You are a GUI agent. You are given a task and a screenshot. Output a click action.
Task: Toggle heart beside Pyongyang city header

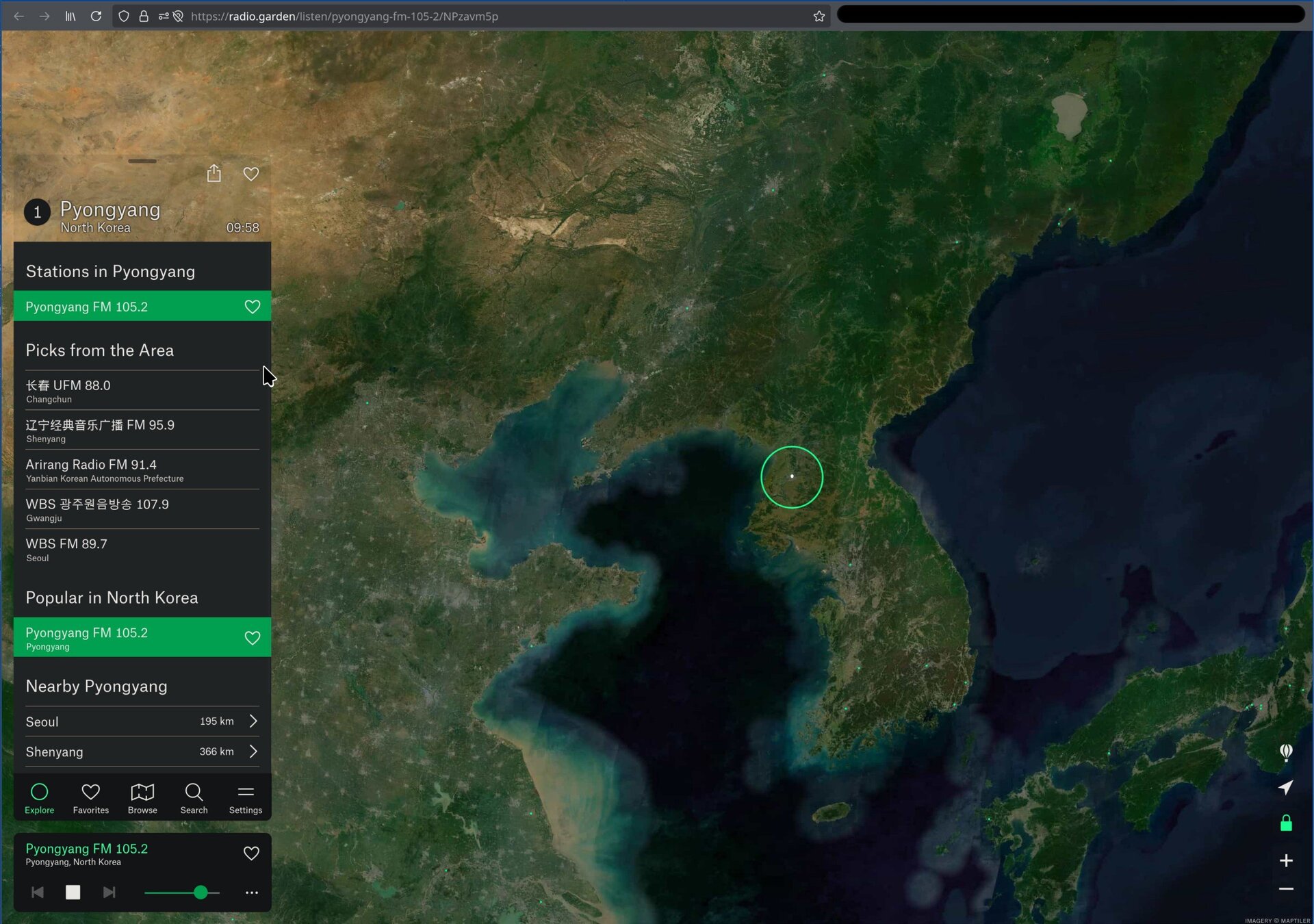[x=250, y=174]
